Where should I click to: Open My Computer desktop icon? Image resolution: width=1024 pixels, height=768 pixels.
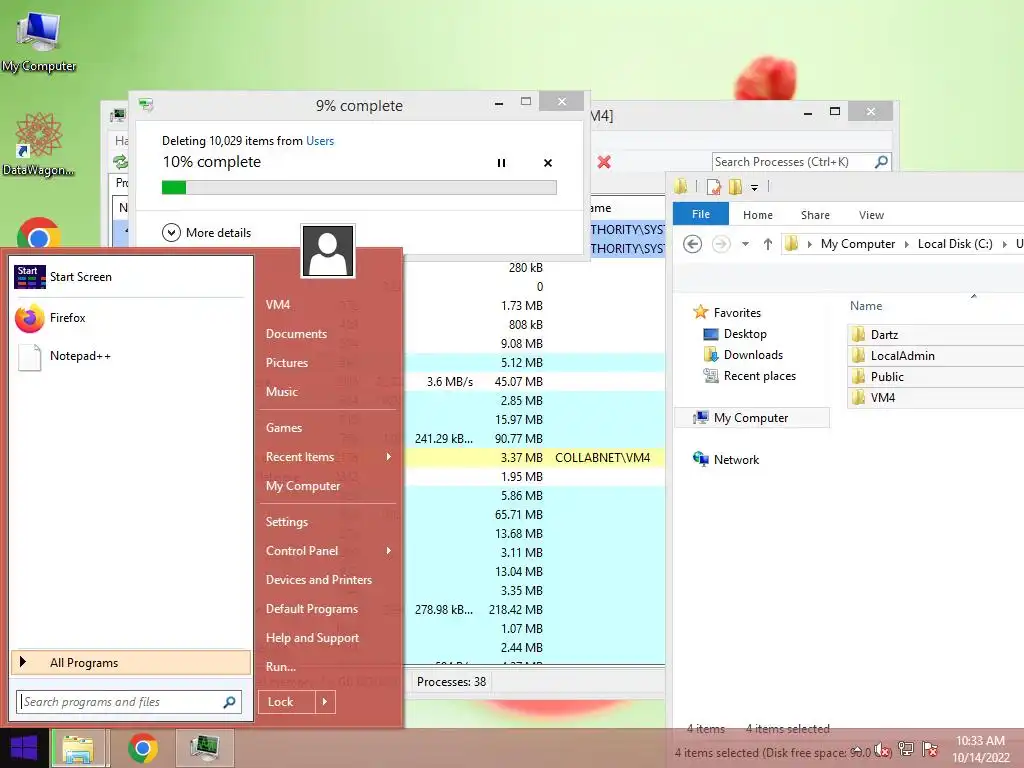click(x=39, y=40)
